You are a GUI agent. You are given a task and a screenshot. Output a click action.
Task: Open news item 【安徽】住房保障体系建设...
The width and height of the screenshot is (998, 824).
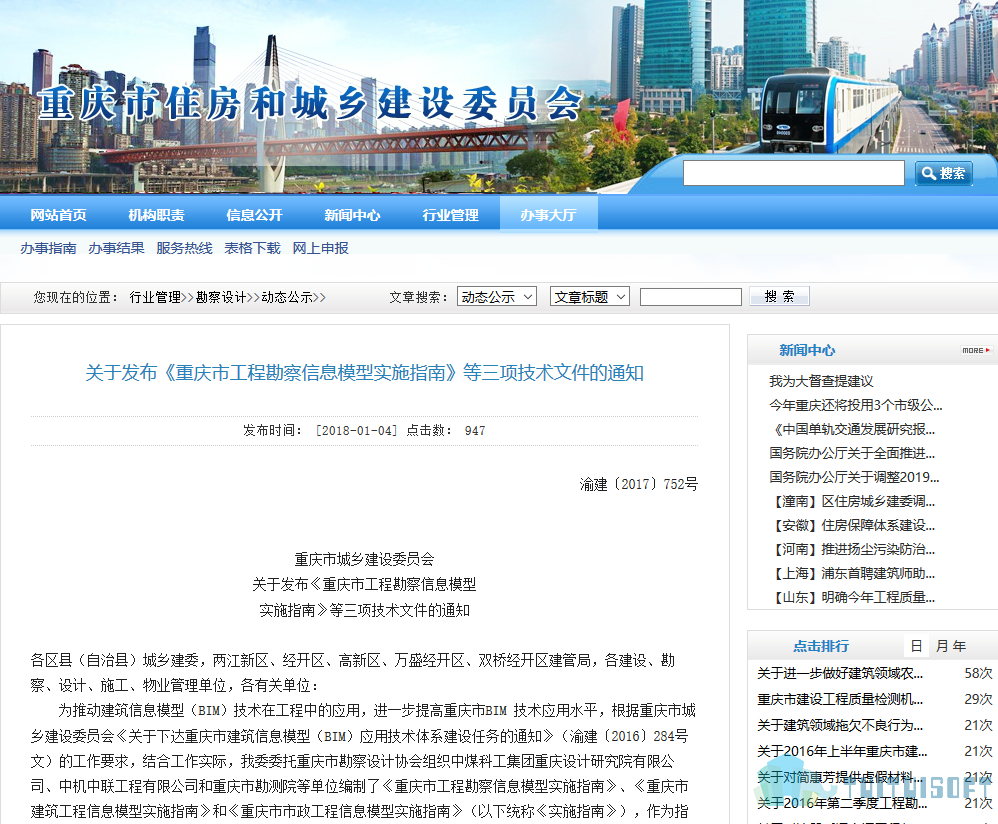tap(852, 525)
